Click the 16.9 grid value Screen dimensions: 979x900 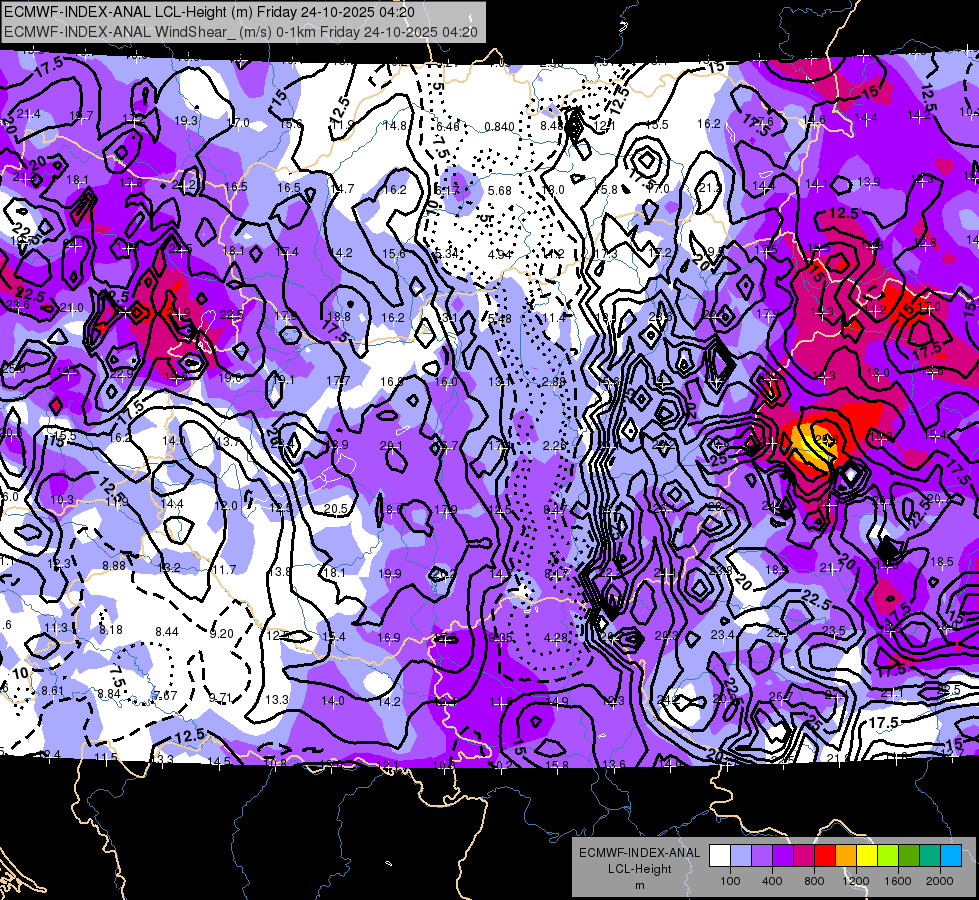[389, 638]
